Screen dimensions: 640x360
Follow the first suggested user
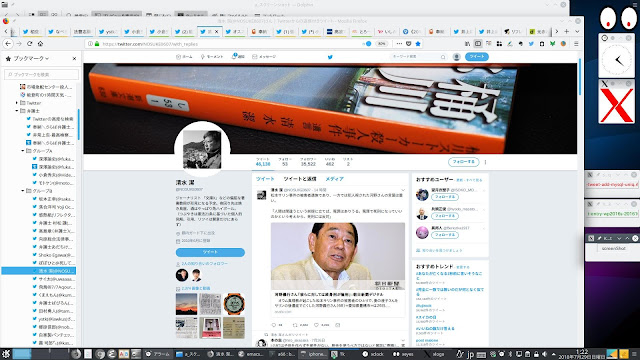click(x=445, y=197)
